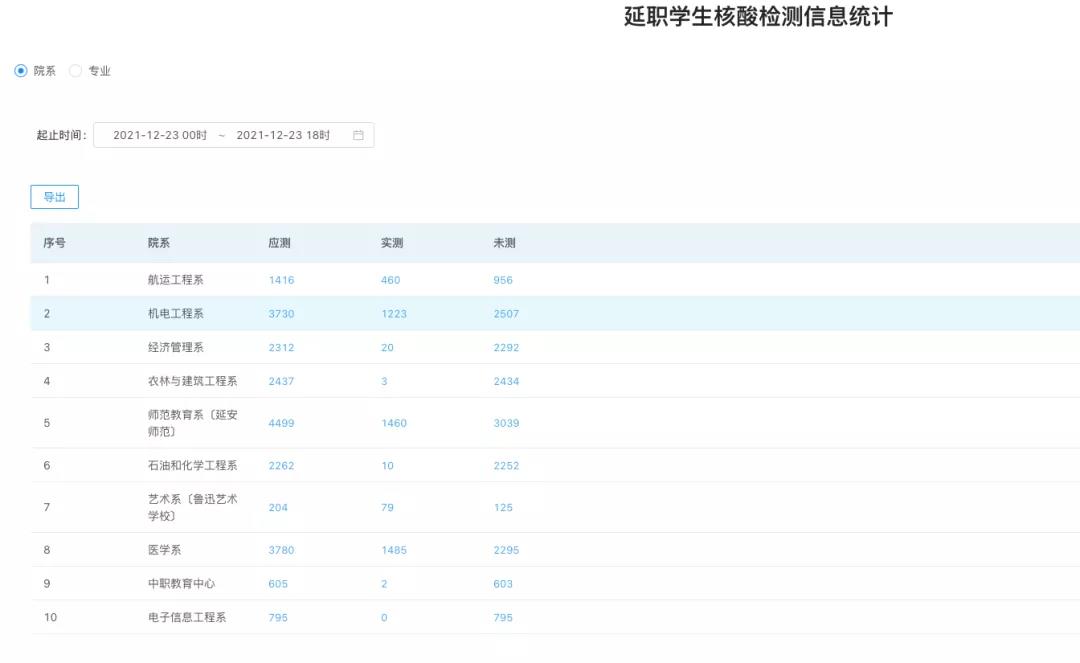Open 实测 value 460 for 航运工程系

click(x=391, y=280)
